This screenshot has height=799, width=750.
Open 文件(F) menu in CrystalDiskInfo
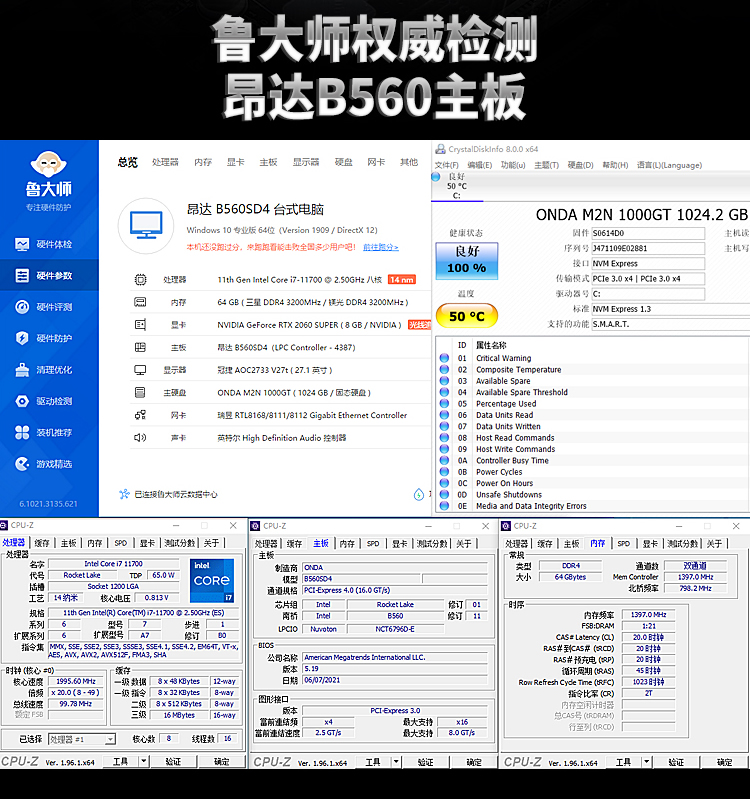pos(446,165)
